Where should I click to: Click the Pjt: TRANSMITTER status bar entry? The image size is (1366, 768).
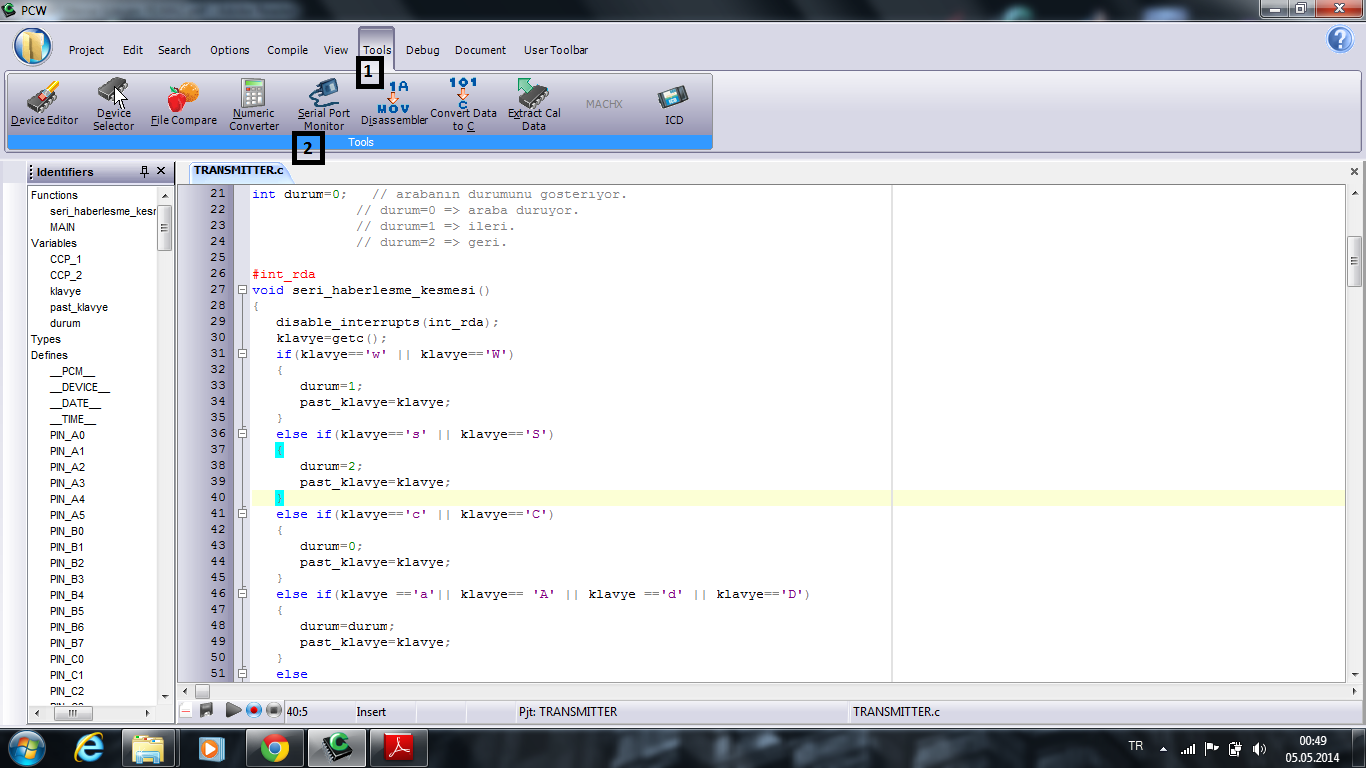tap(568, 712)
